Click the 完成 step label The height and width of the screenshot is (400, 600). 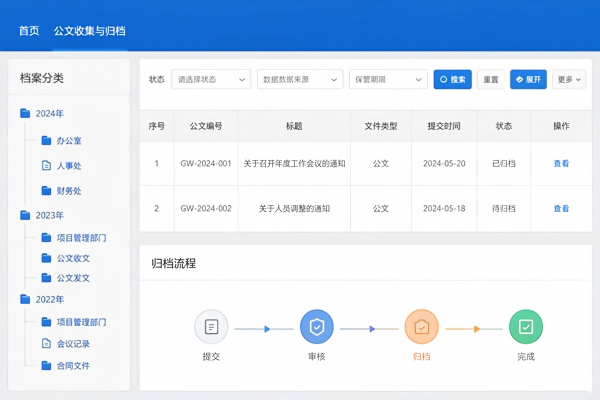click(x=526, y=357)
